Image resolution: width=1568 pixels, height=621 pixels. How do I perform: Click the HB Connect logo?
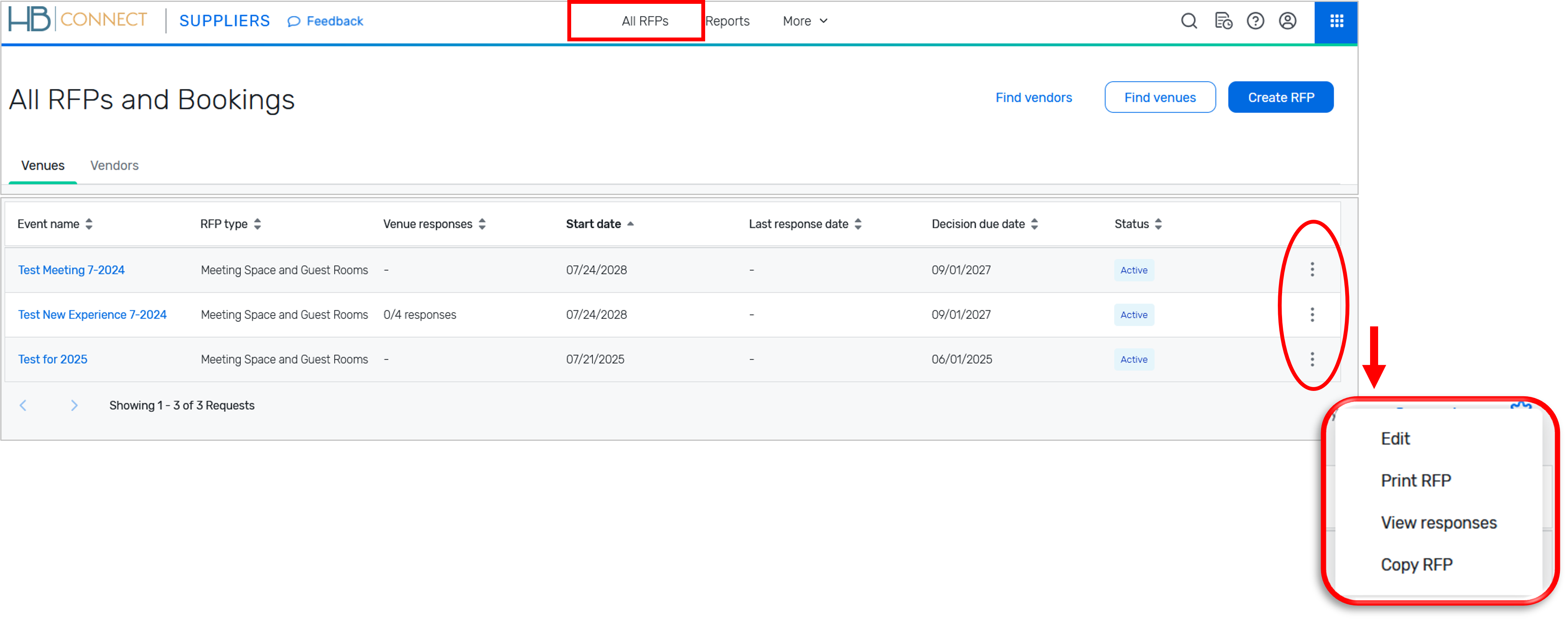point(77,20)
